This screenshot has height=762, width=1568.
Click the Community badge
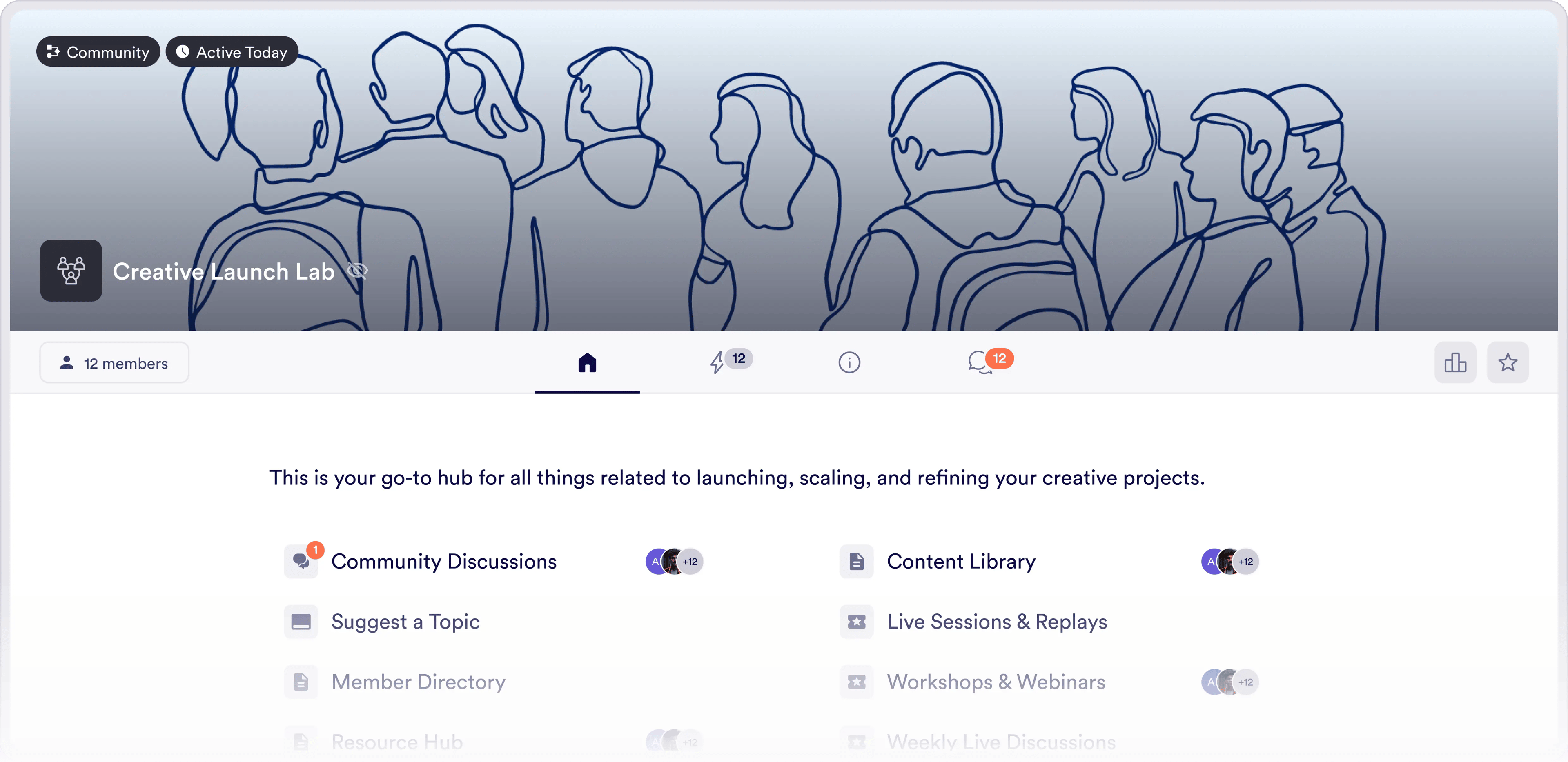[98, 52]
